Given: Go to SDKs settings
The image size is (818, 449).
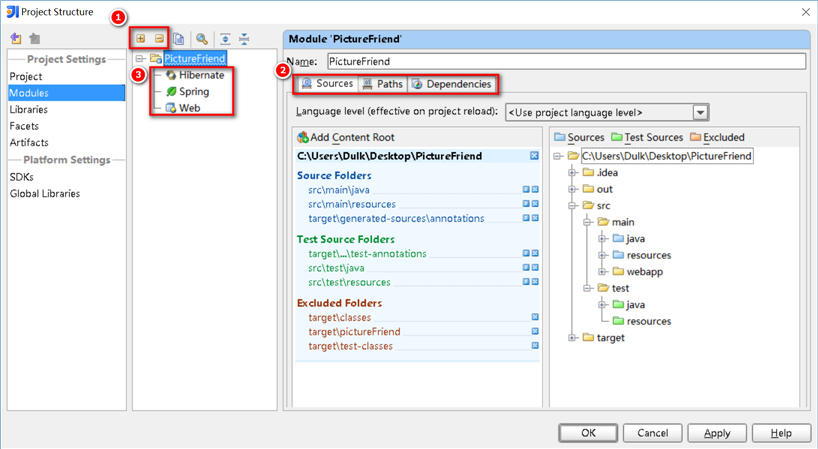Looking at the screenshot, I should click(x=21, y=177).
